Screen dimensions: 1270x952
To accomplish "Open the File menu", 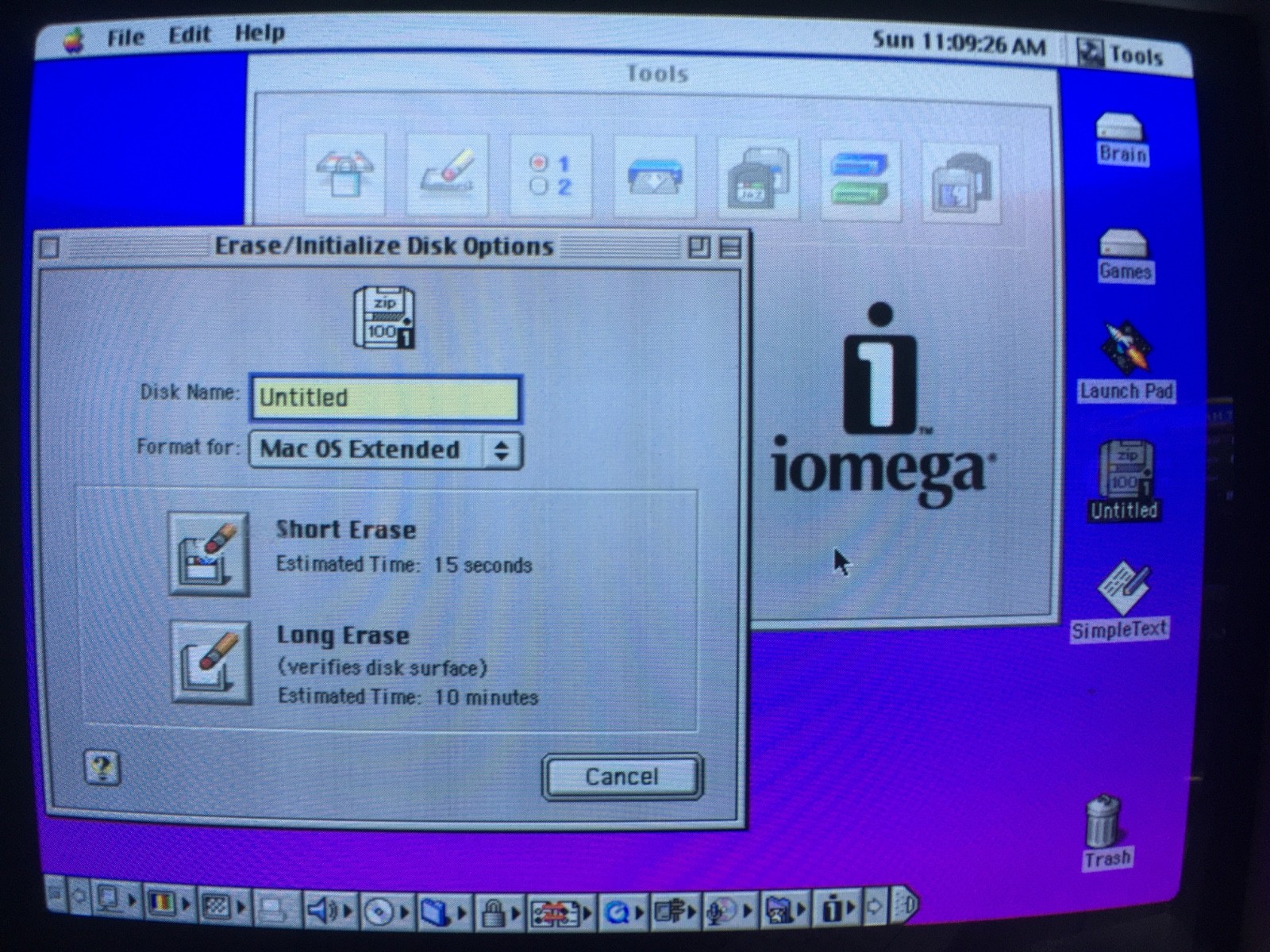I will pos(125,37).
